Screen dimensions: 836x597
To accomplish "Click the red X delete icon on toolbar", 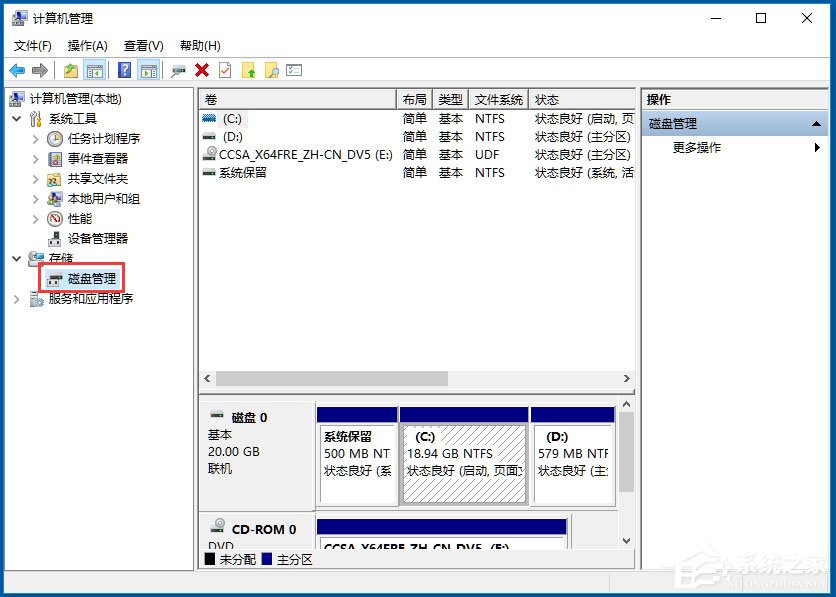I will 201,70.
